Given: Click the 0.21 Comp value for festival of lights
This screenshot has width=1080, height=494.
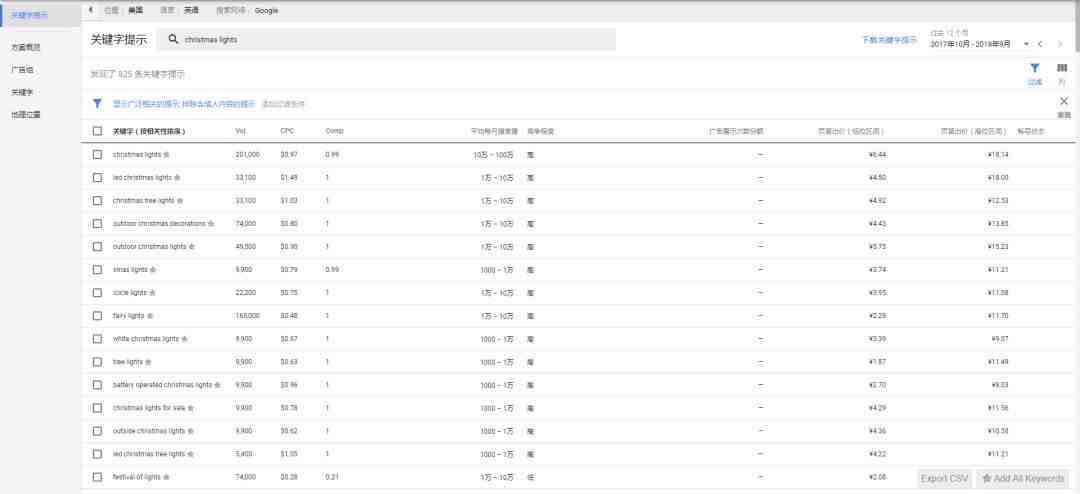Looking at the screenshot, I should click(332, 477).
